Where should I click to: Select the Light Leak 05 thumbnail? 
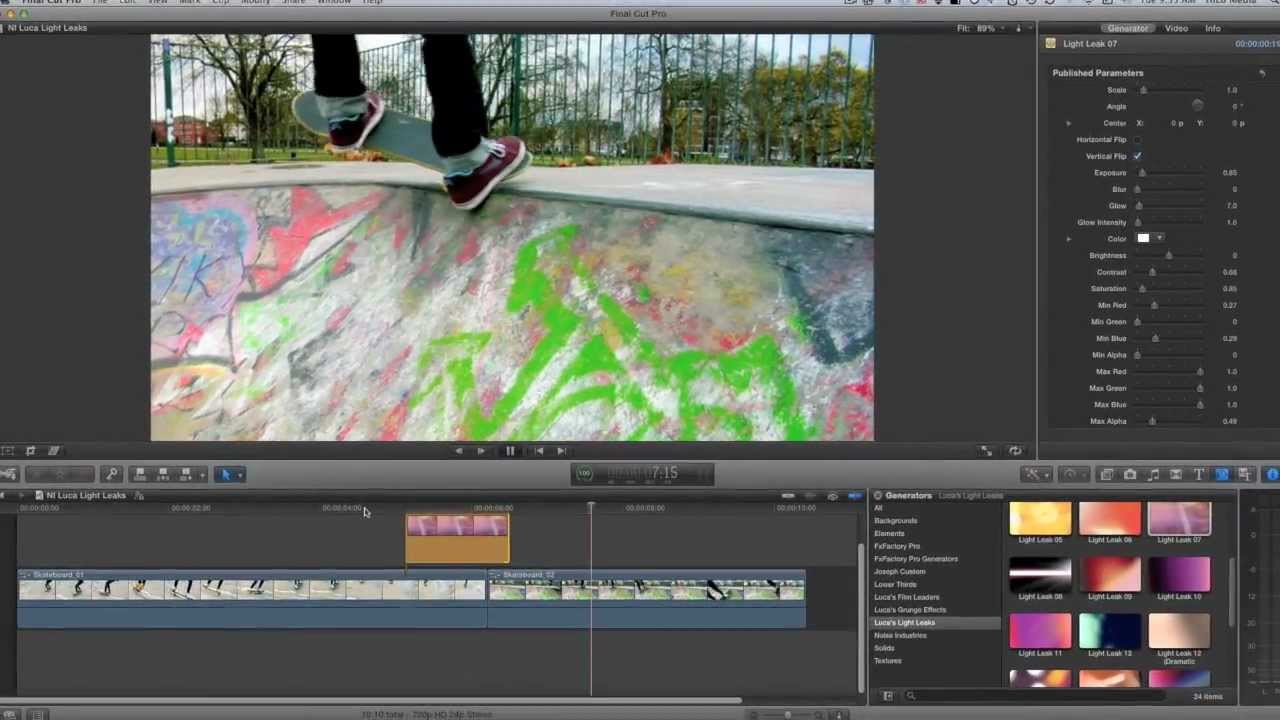click(1040, 519)
